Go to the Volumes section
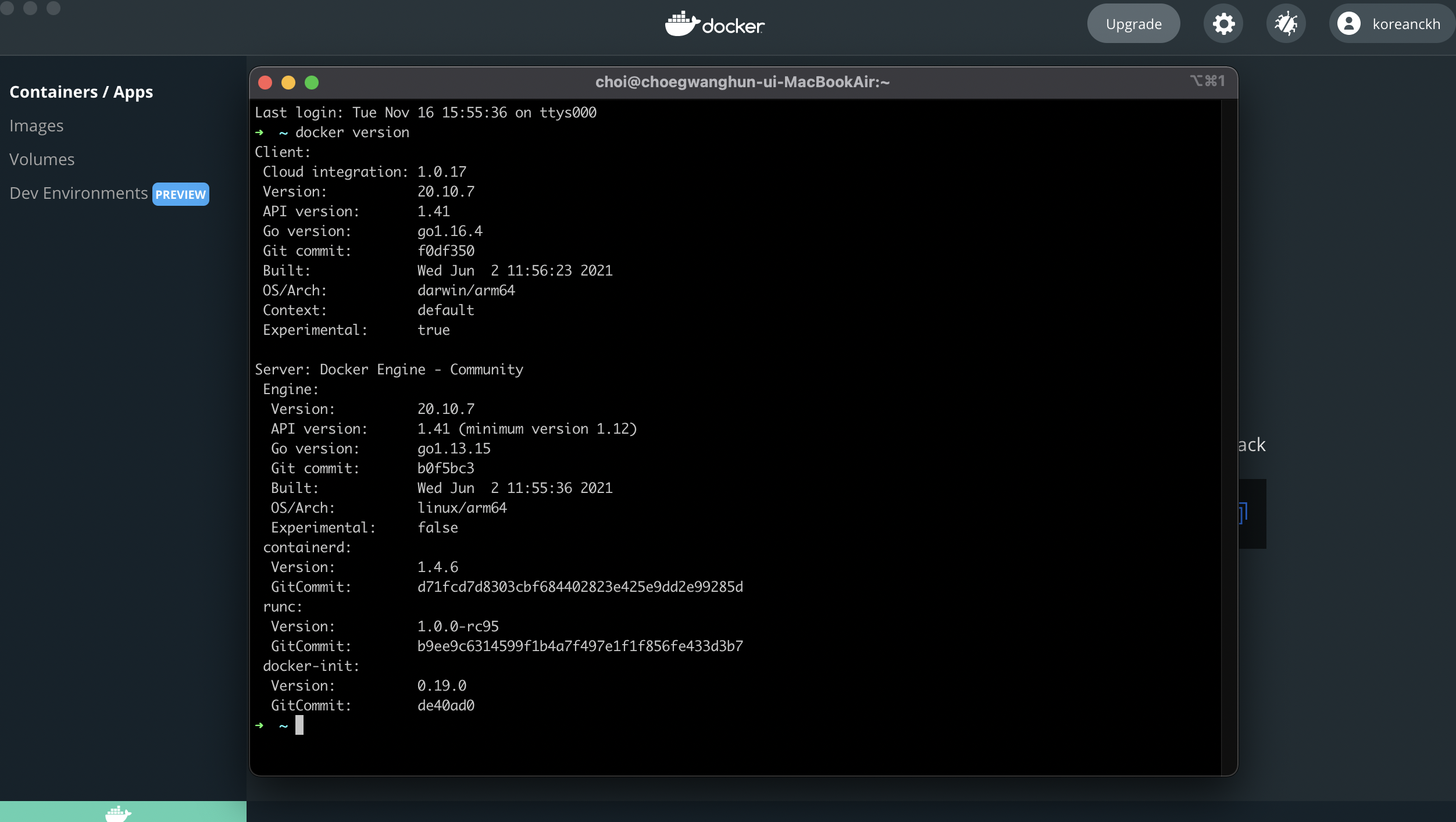Viewport: 1456px width, 822px height. tap(42, 159)
